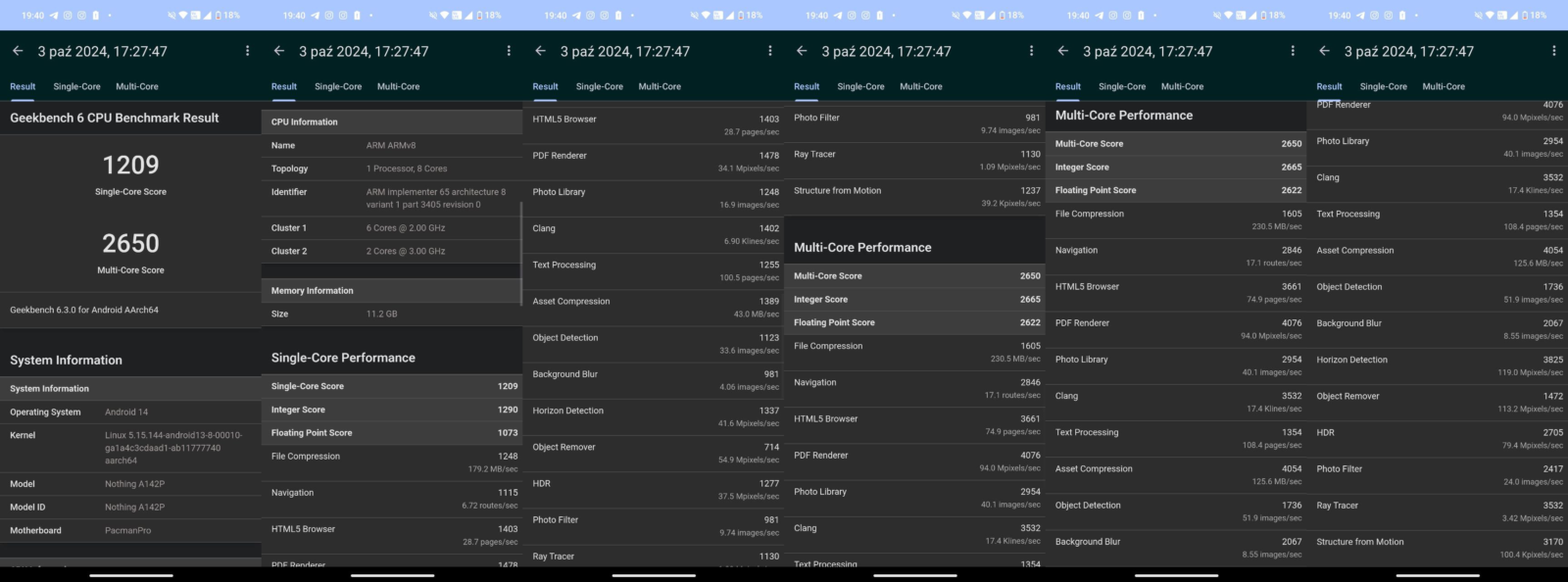Open Single-Core tab on screen starting with HTML5 Browser 1403

click(599, 86)
